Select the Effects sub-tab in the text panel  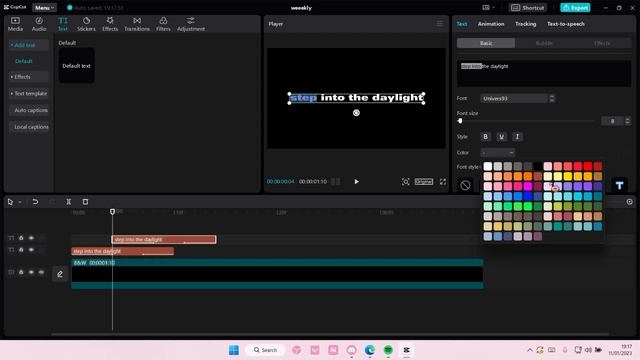click(x=602, y=43)
